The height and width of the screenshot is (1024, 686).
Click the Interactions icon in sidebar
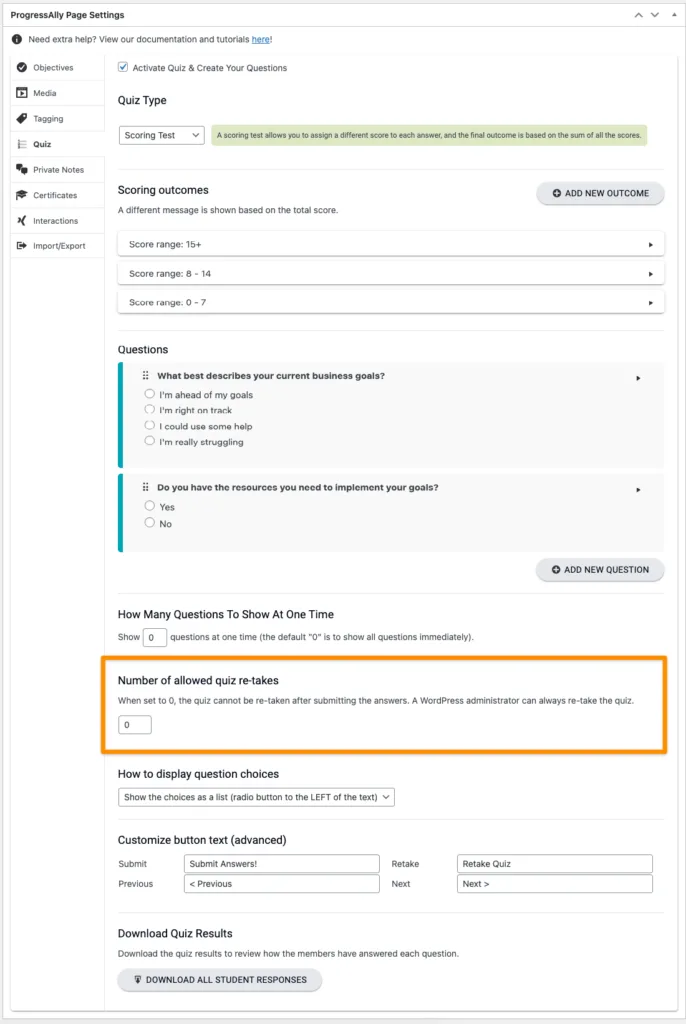pyautogui.click(x=22, y=221)
